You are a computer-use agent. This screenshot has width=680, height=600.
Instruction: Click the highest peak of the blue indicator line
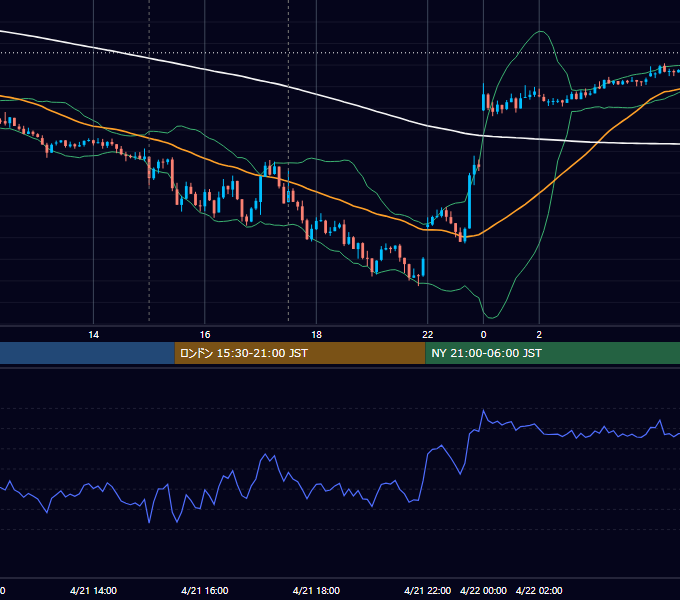[483, 410]
